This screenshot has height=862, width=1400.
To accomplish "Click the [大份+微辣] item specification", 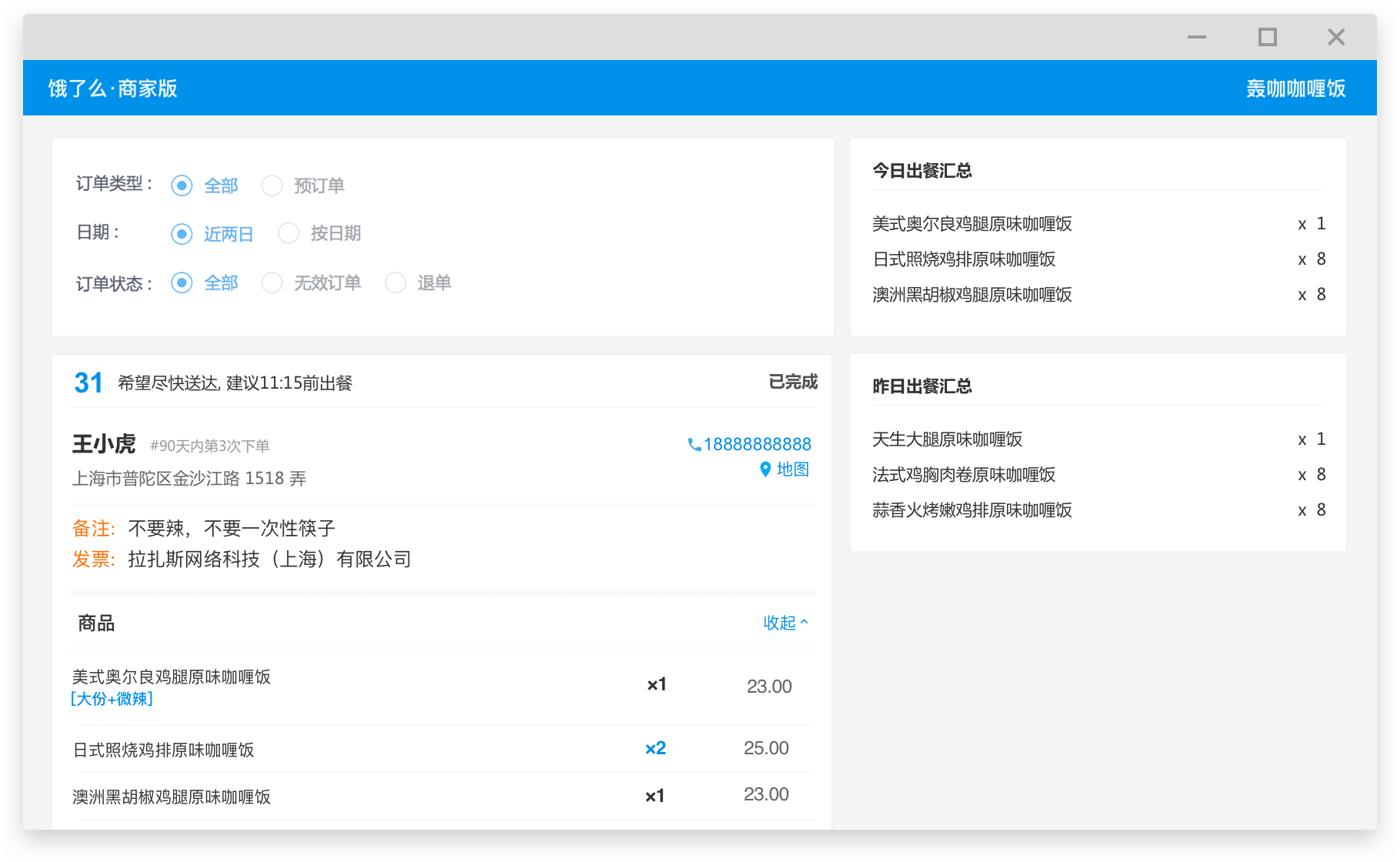I will point(111,699).
